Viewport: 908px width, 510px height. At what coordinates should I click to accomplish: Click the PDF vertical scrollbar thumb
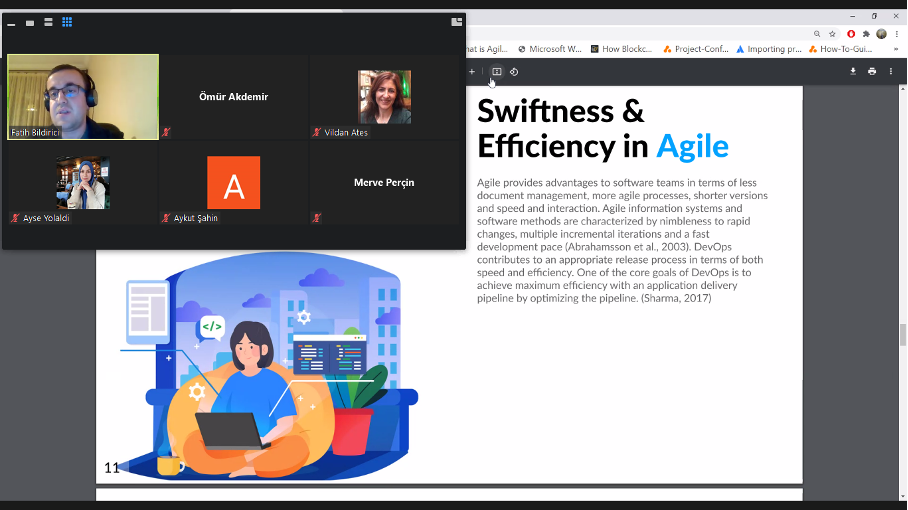[x=902, y=335]
